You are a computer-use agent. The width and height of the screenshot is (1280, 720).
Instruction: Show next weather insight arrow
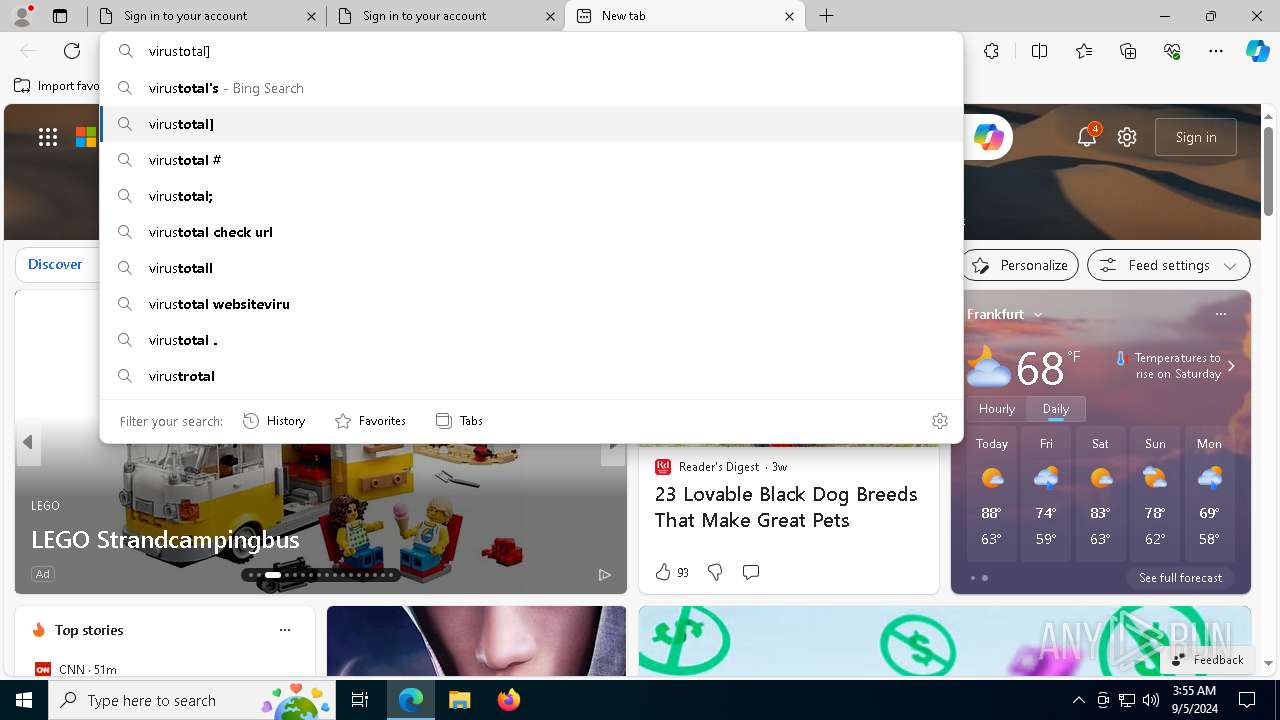[1231, 366]
